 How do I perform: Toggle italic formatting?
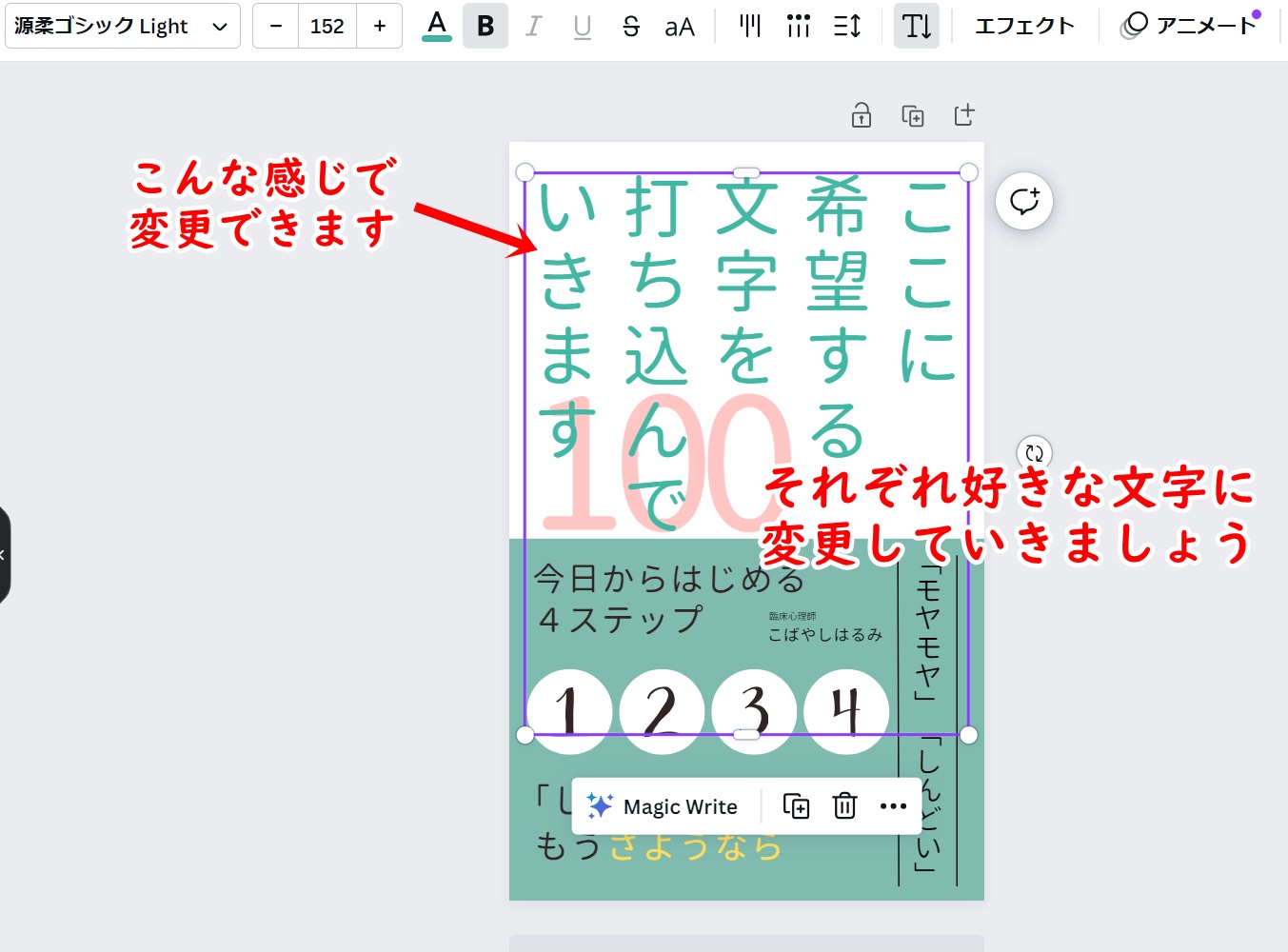(x=533, y=26)
